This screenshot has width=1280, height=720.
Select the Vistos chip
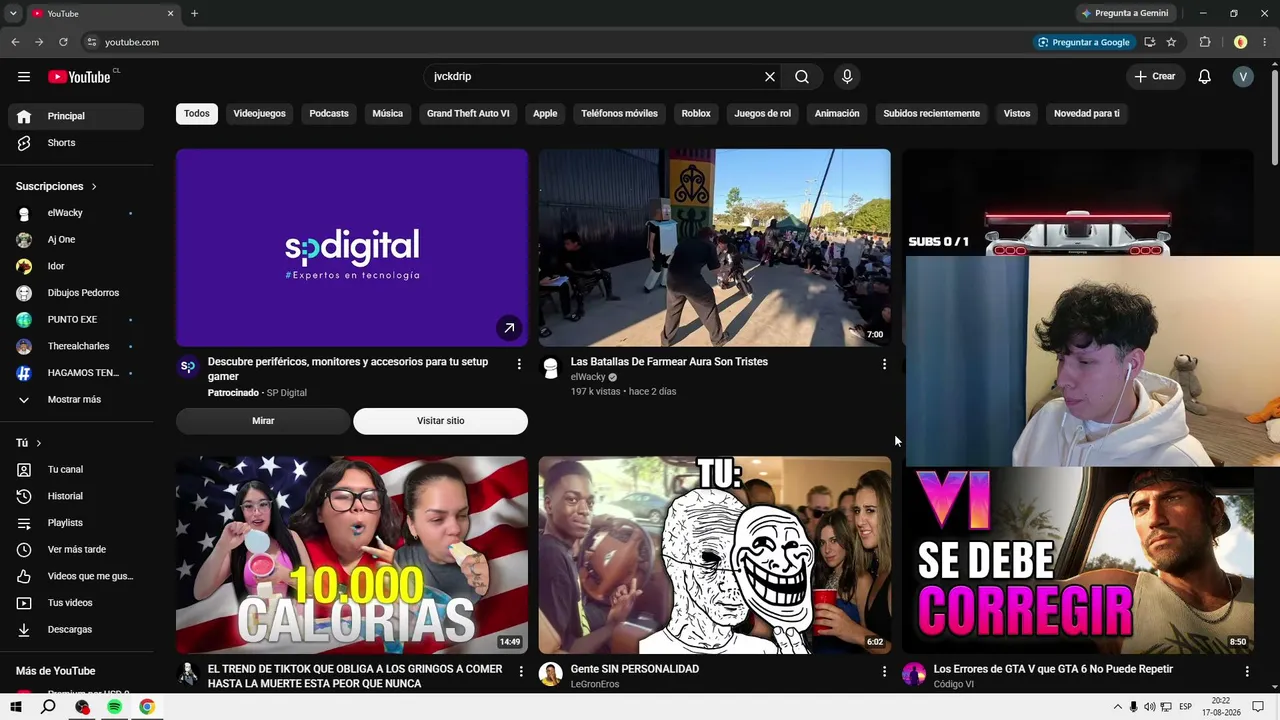(1017, 114)
